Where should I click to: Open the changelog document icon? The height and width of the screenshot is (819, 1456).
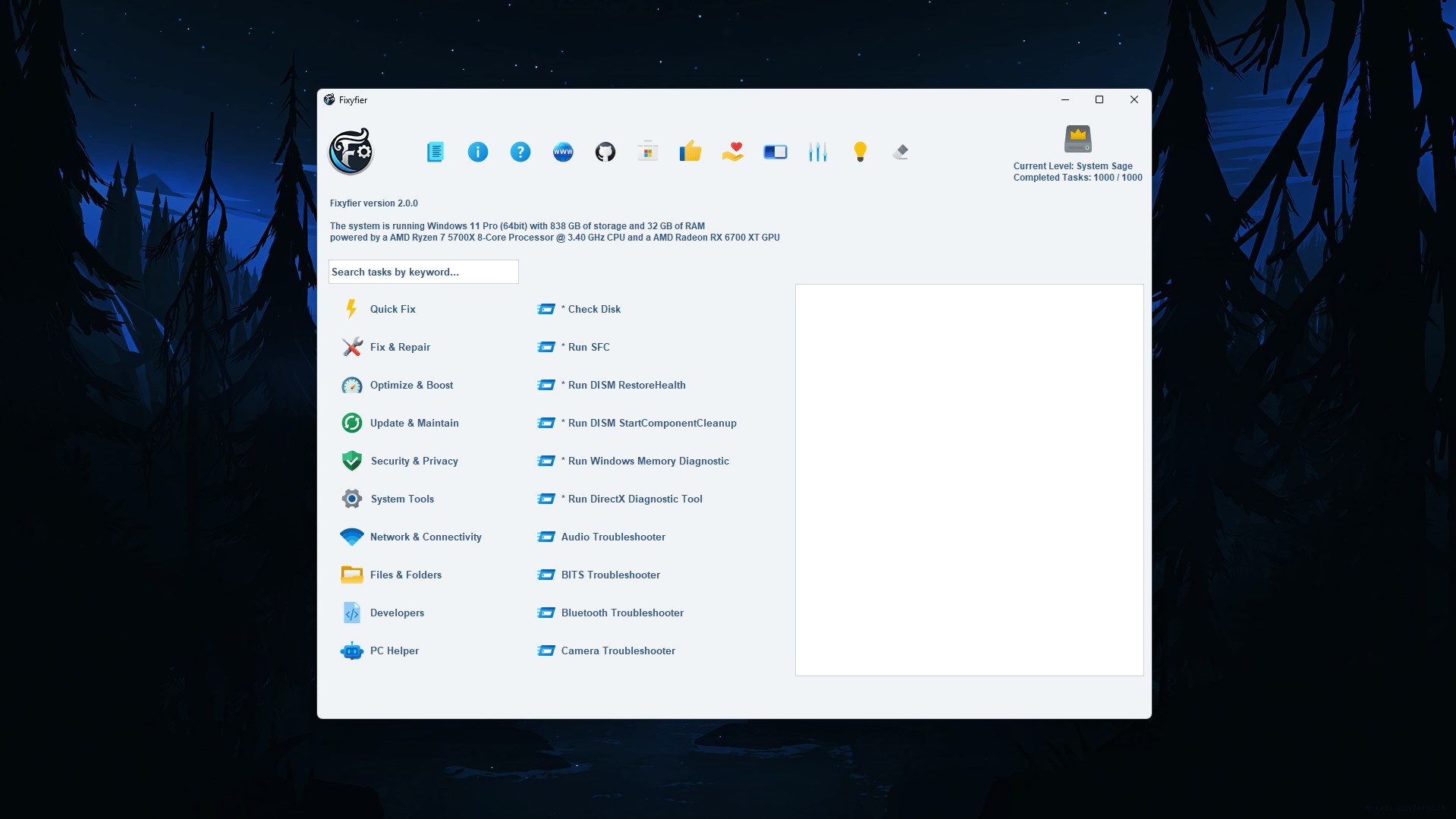point(435,151)
